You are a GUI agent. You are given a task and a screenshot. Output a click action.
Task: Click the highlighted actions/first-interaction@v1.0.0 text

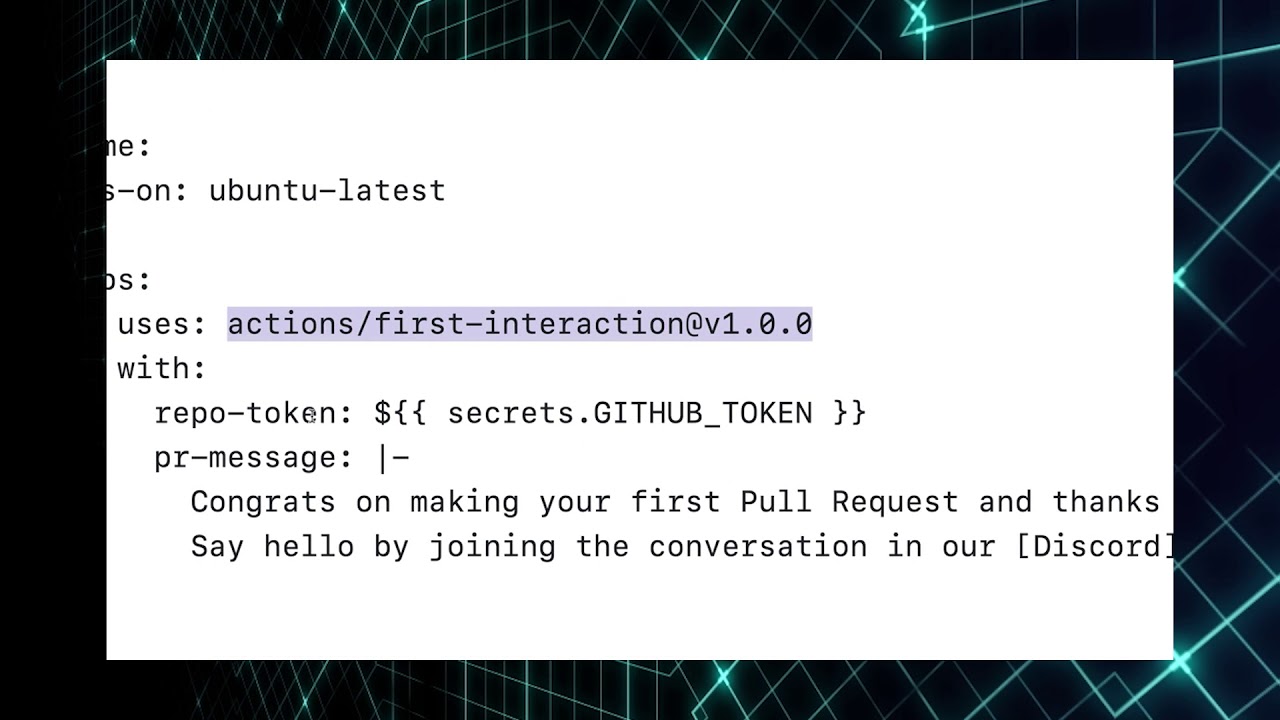(519, 324)
